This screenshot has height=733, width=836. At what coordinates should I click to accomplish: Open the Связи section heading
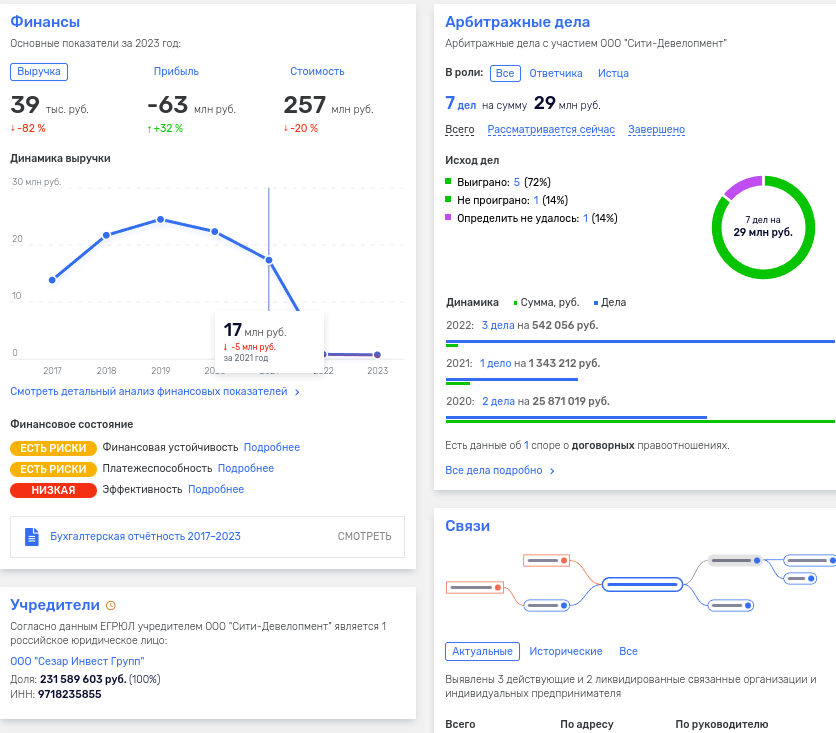[467, 526]
